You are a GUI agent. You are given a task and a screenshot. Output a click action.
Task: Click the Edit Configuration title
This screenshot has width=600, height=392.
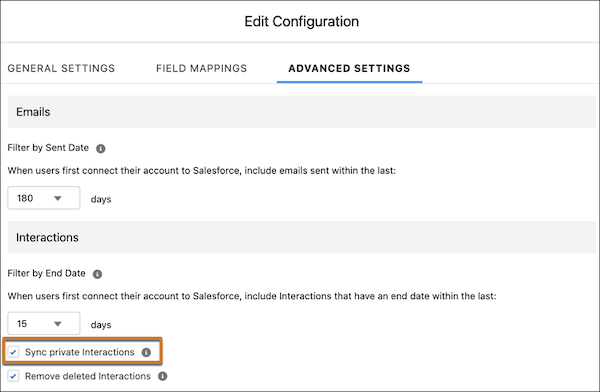point(302,21)
